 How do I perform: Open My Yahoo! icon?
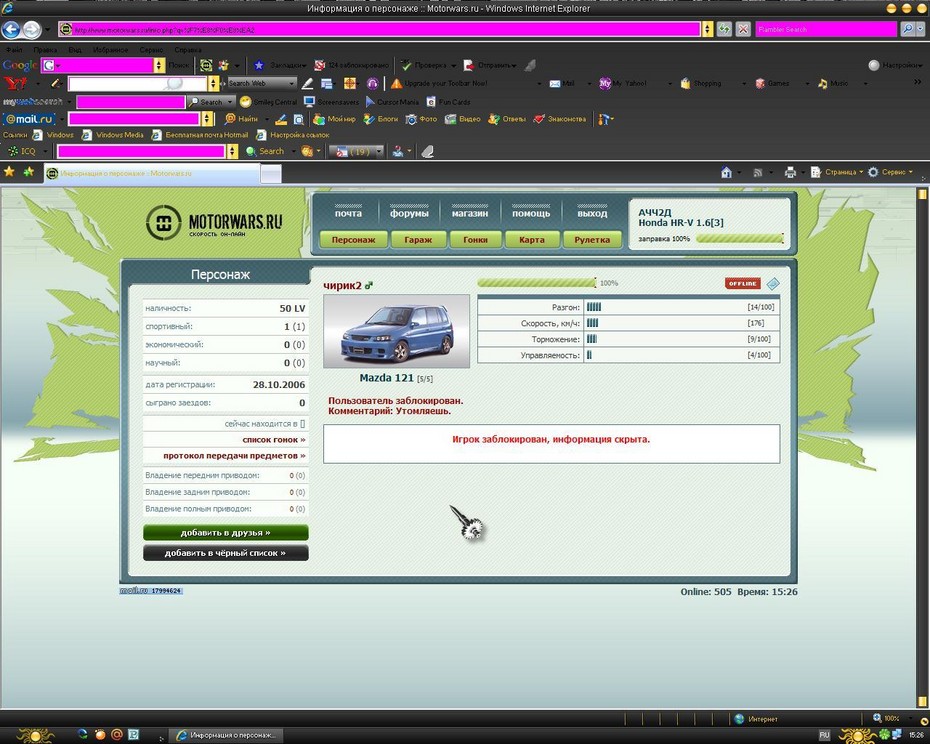coord(605,84)
